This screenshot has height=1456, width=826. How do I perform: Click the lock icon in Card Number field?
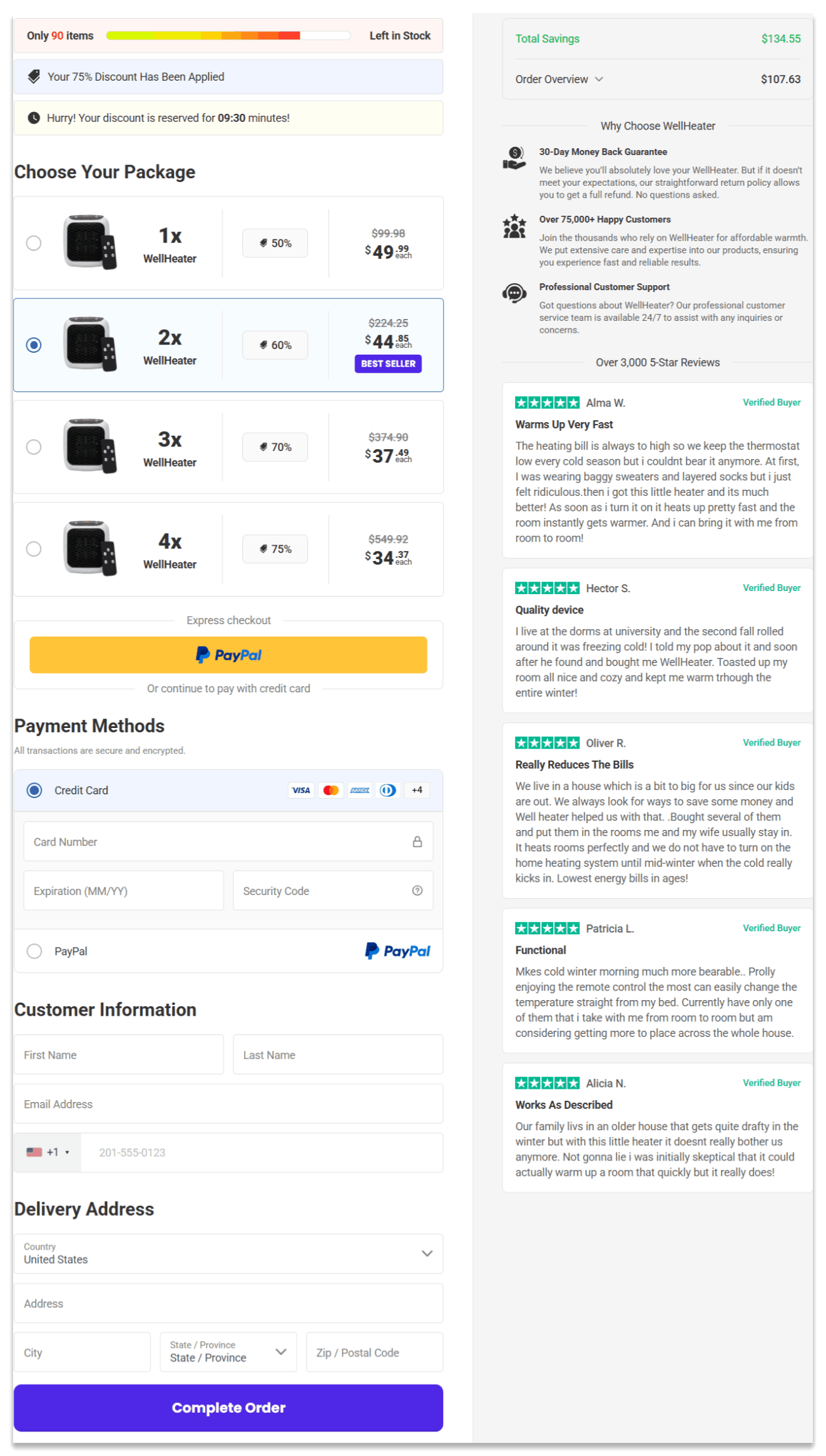click(x=417, y=842)
